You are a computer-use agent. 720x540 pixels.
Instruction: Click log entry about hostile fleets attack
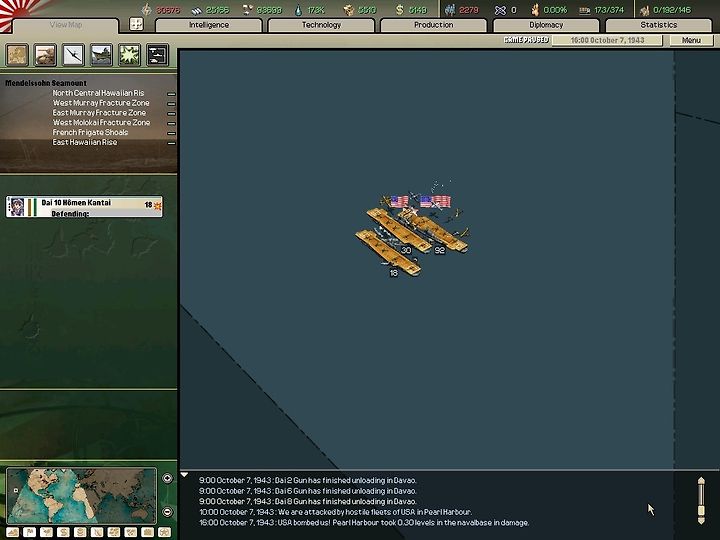335,512
